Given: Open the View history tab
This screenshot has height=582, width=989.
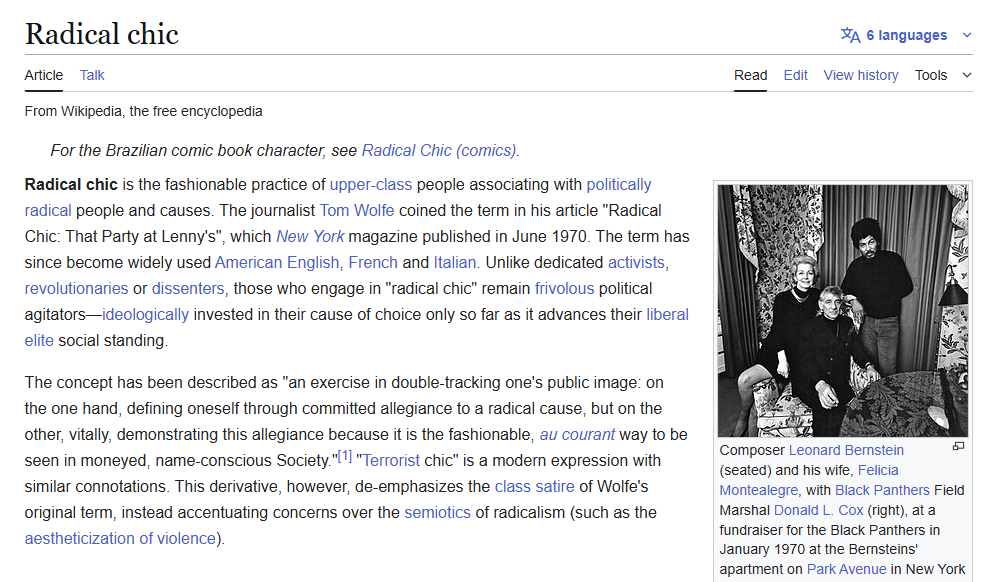Looking at the screenshot, I should pos(860,75).
